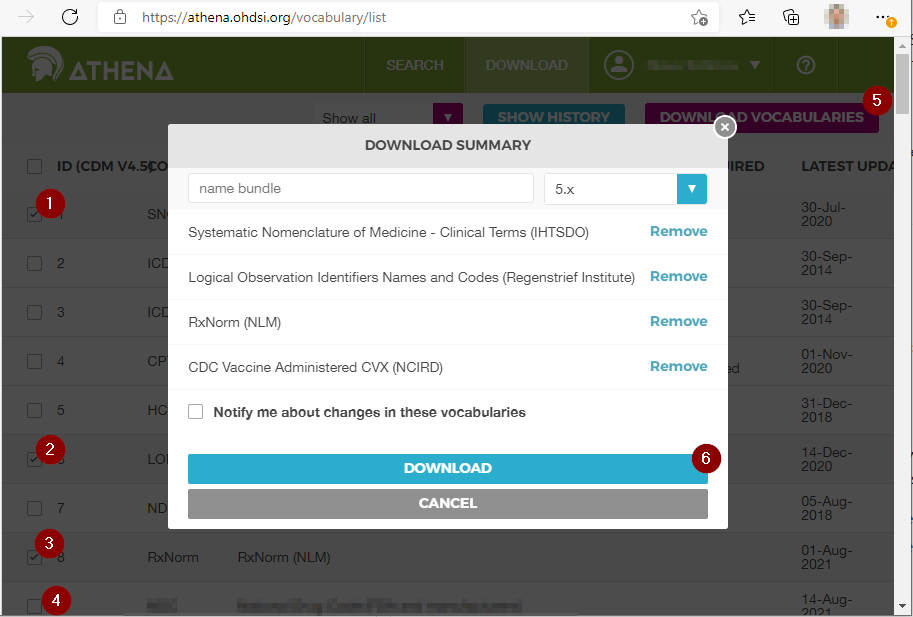Open the browser favorites list icon
913x617 pixels.
click(x=746, y=17)
